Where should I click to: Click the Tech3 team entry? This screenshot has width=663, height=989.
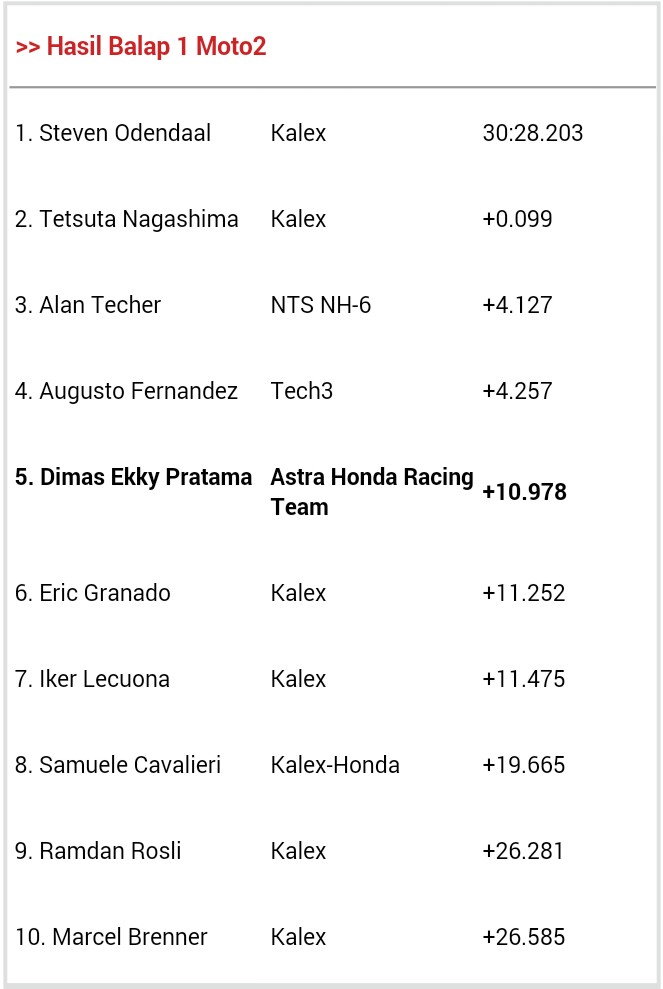[x=301, y=391]
